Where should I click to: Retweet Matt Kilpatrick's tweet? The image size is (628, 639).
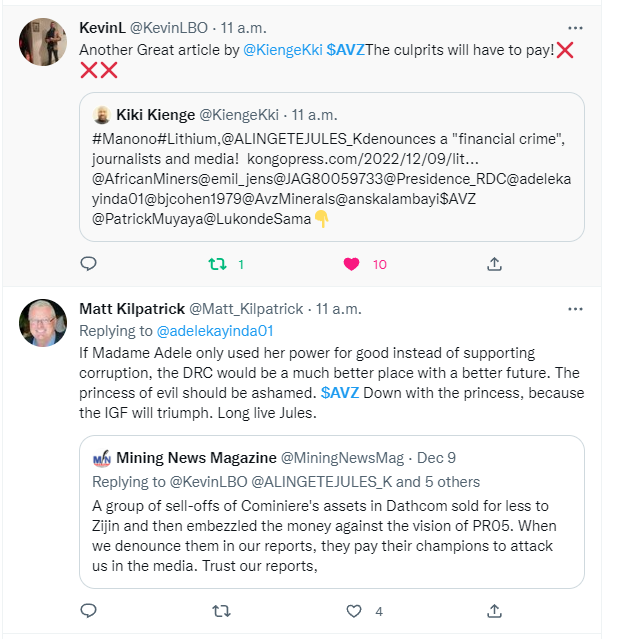(222, 611)
